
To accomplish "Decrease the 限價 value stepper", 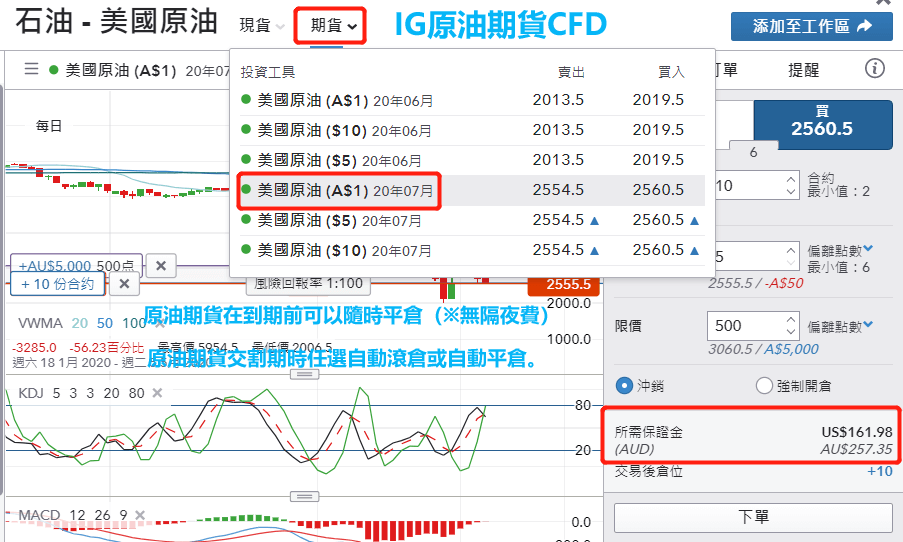I will pos(791,332).
